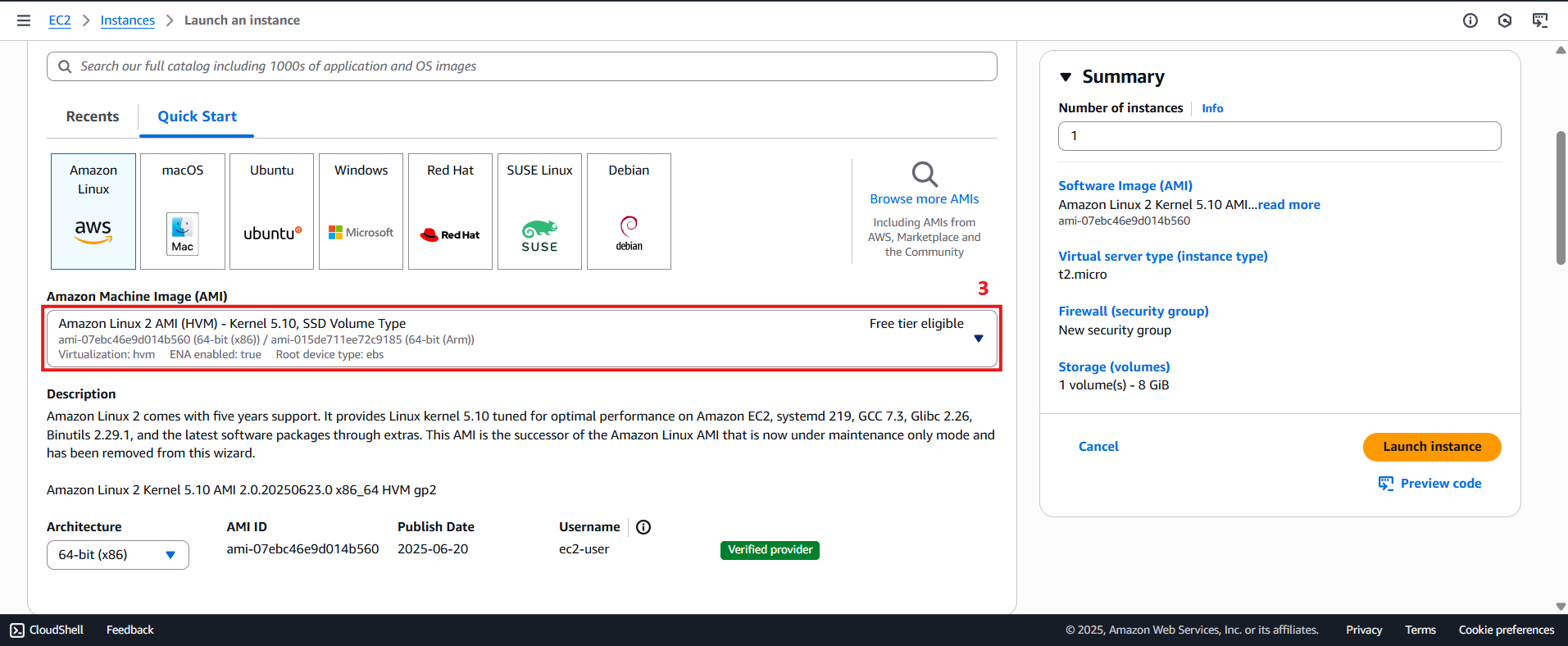The width and height of the screenshot is (1568, 646).
Task: Click the Free tier eligible label
Action: coord(916,324)
